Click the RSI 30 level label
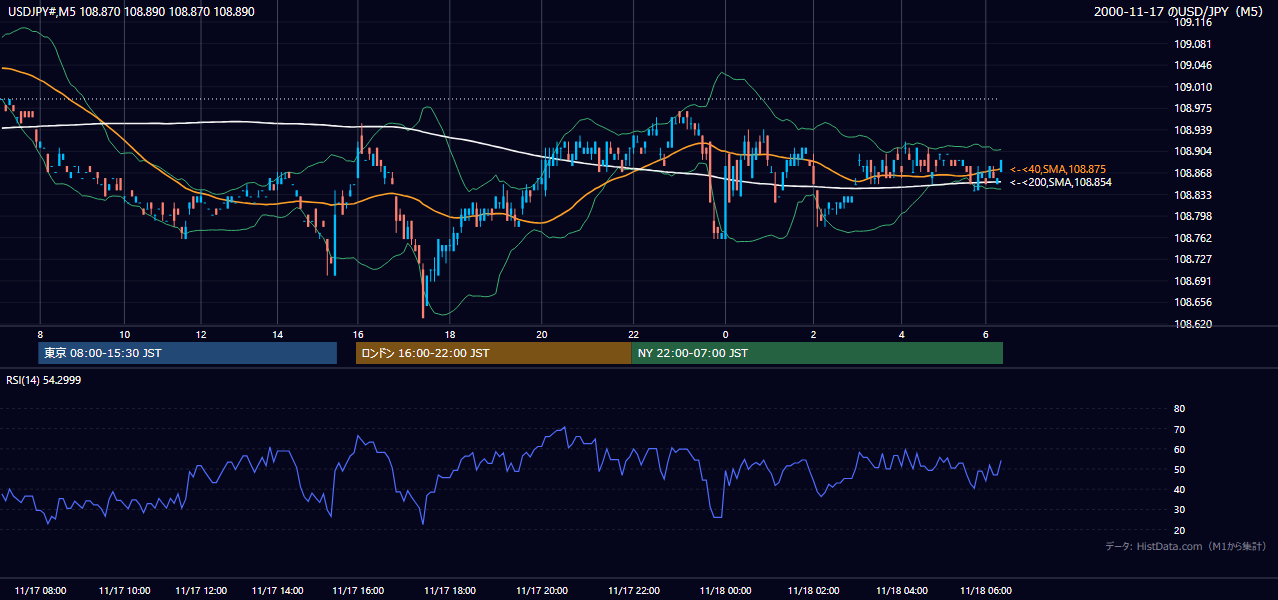1278x600 pixels. pos(1179,510)
